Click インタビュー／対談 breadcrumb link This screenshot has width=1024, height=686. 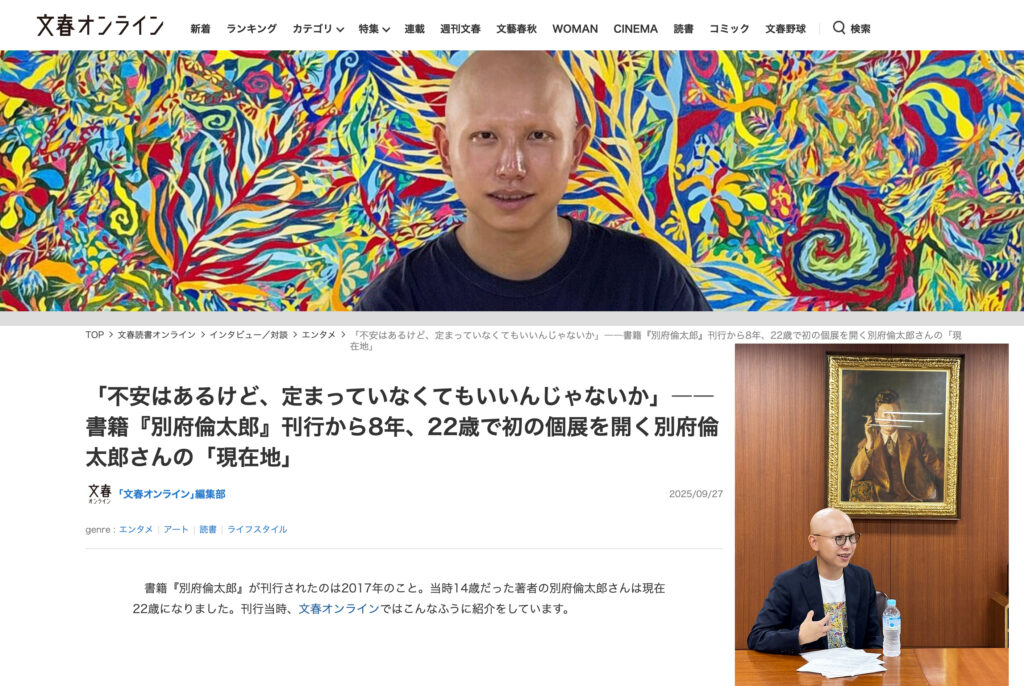tap(248, 335)
